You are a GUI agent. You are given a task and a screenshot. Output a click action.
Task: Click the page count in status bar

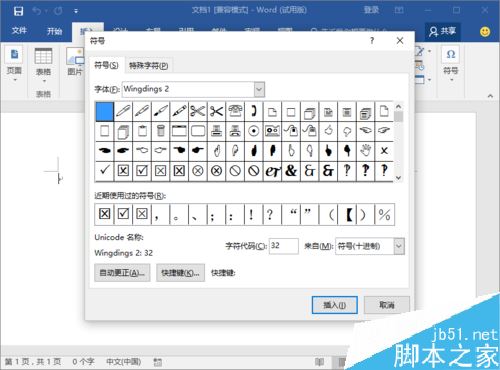click(33, 362)
